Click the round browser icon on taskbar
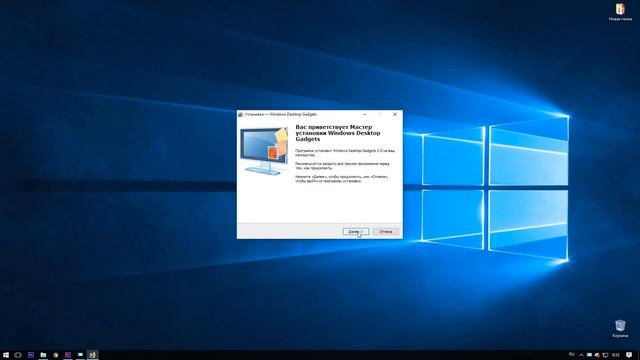This screenshot has width=640, height=360. pos(56,355)
